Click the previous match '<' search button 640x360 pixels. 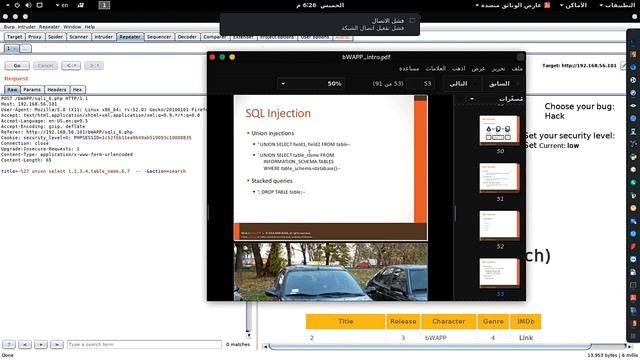[x=24, y=344]
